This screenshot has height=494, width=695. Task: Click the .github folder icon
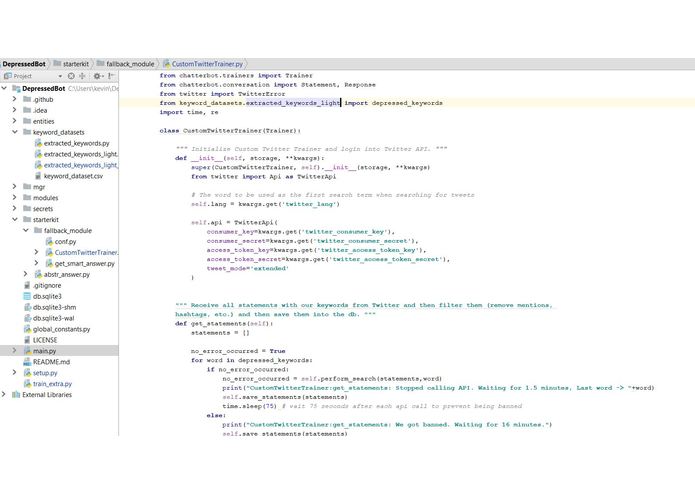(x=27, y=99)
